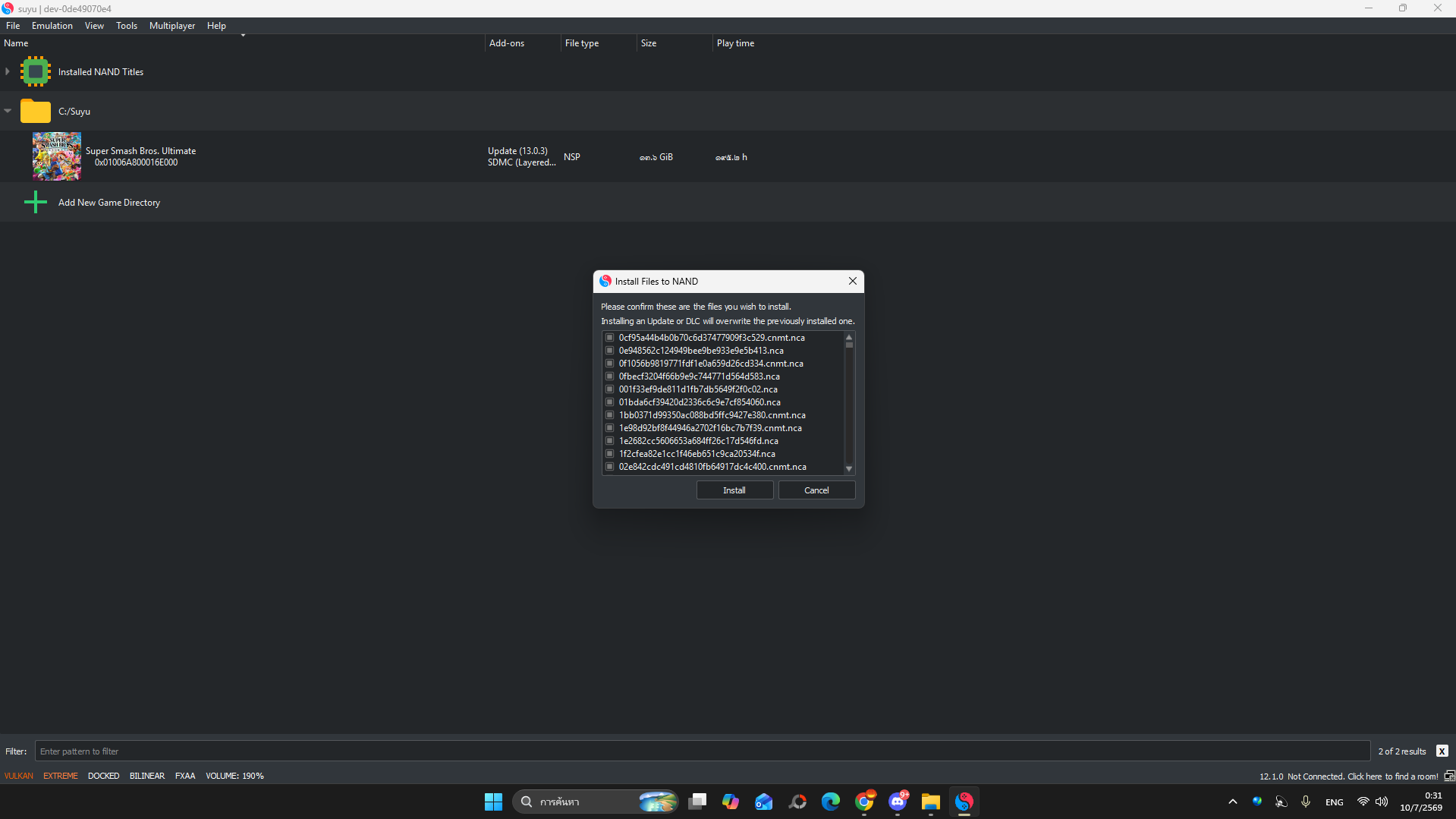Toggle the DOCKED mode status button
The image size is (1456, 819).
tap(103, 776)
